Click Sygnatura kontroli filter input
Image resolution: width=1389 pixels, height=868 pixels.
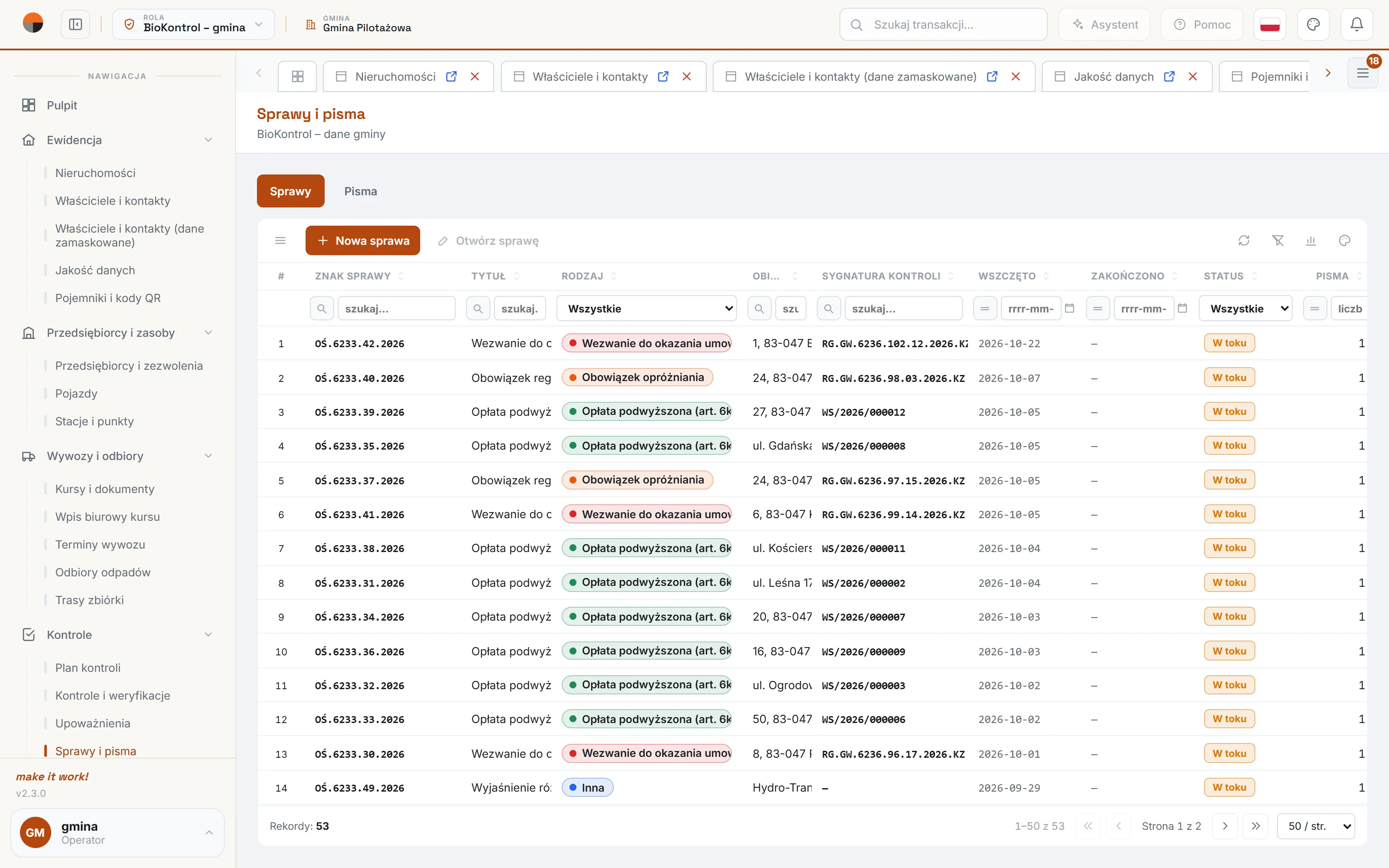(903, 309)
